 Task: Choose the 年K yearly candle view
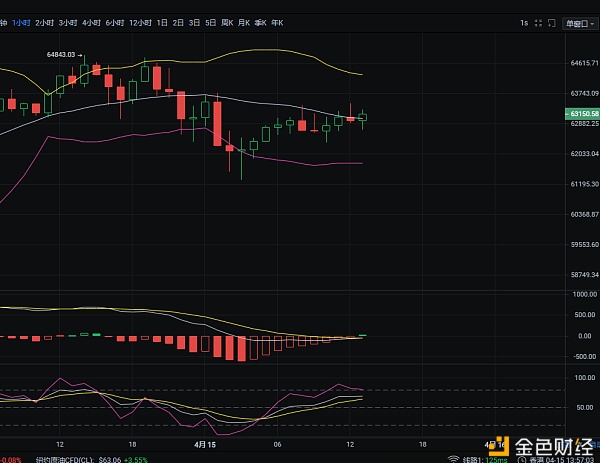[x=277, y=22]
